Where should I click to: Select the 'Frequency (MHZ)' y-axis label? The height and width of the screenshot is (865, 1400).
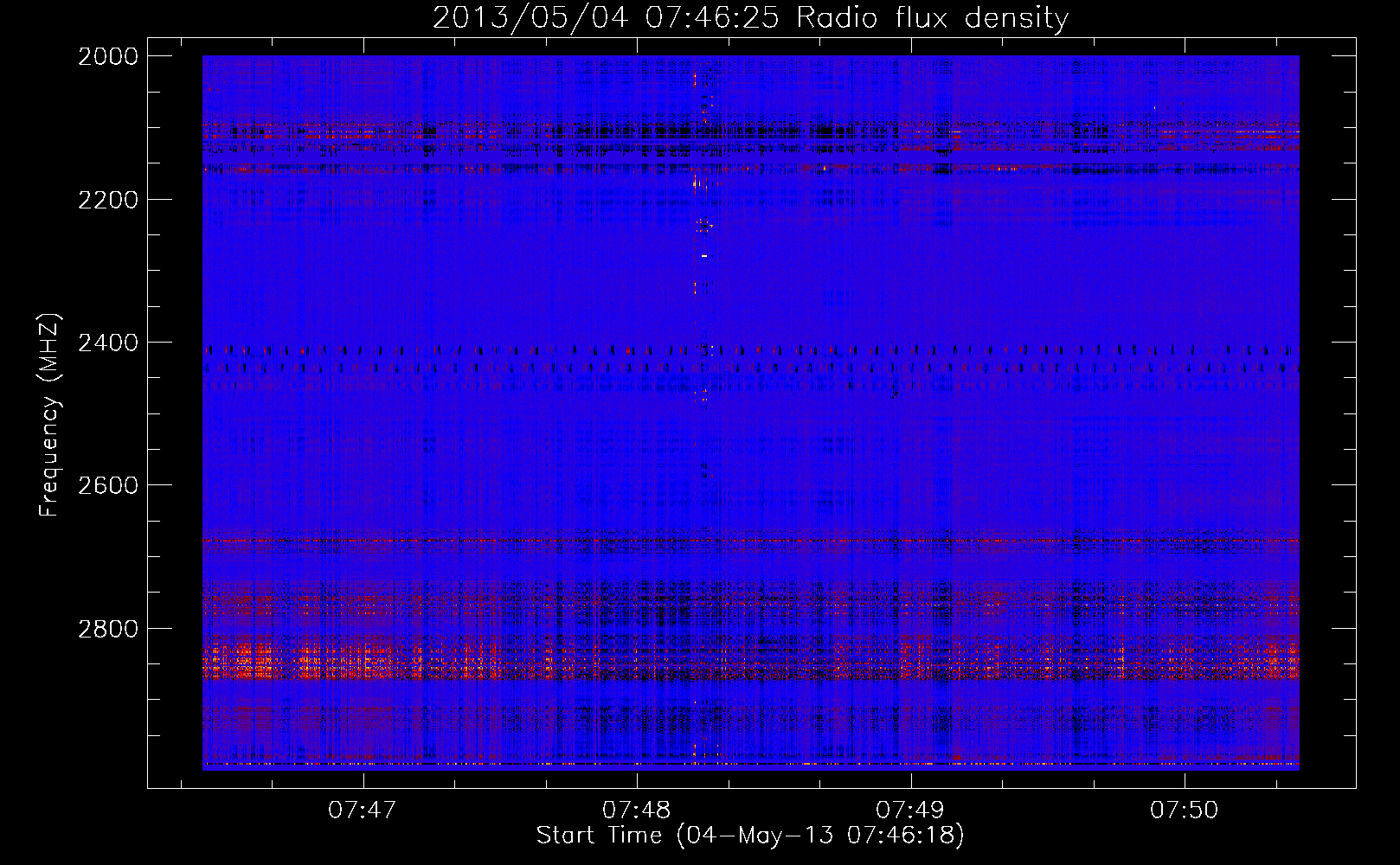[50, 415]
